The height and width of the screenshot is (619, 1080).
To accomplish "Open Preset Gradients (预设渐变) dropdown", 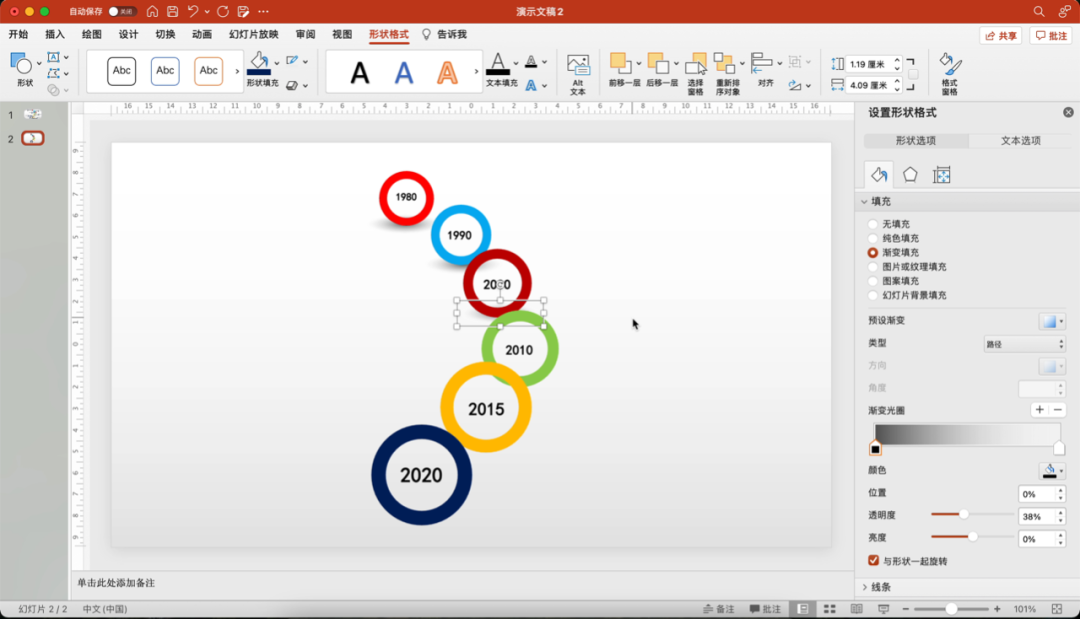I will 1052,321.
